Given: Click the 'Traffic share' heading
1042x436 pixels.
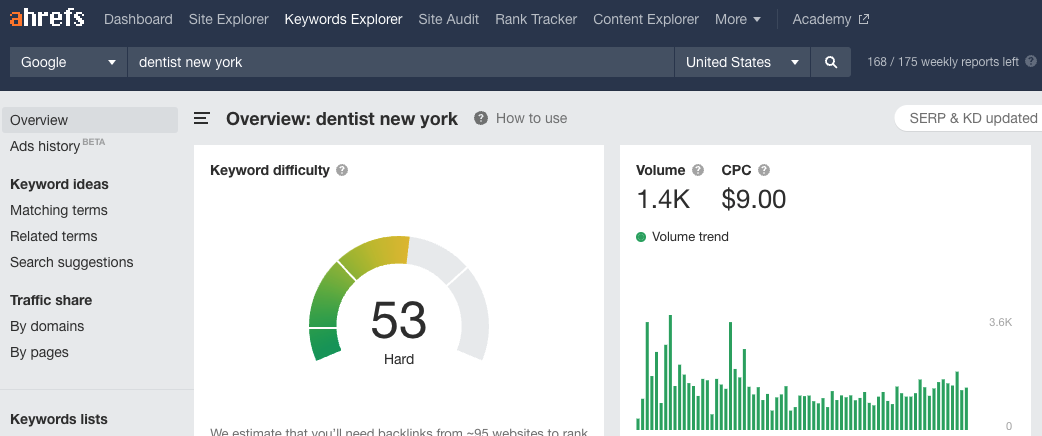Looking at the screenshot, I should [51, 300].
